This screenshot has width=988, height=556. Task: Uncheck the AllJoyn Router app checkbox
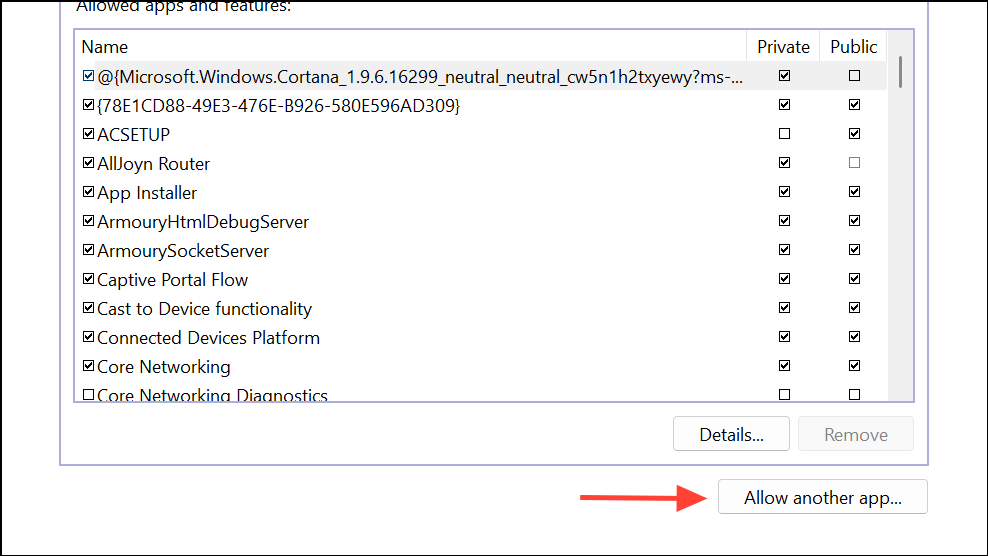89,163
